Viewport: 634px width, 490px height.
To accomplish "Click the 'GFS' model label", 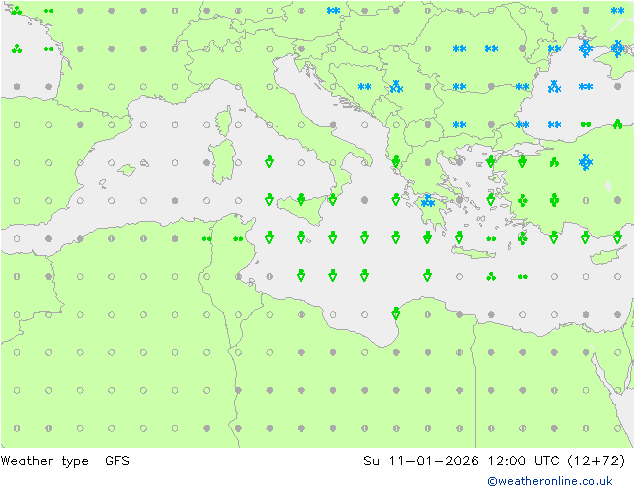I will pos(117,460).
